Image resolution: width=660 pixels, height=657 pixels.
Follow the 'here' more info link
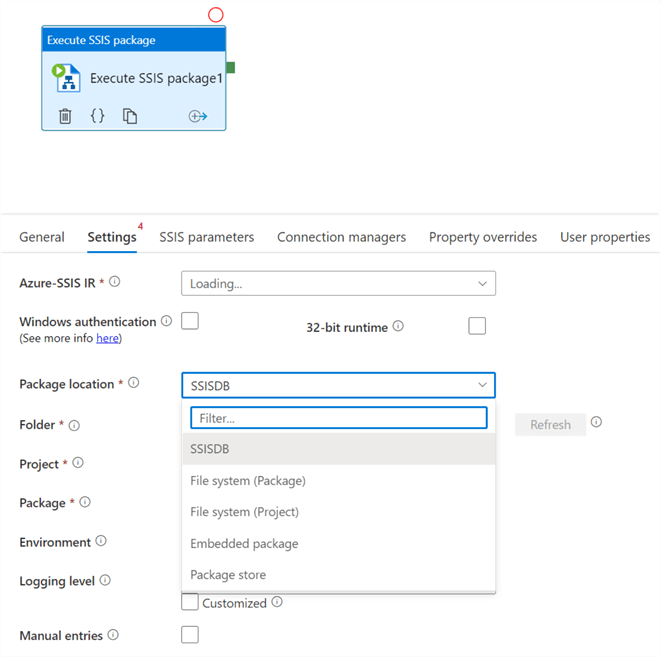pos(107,338)
